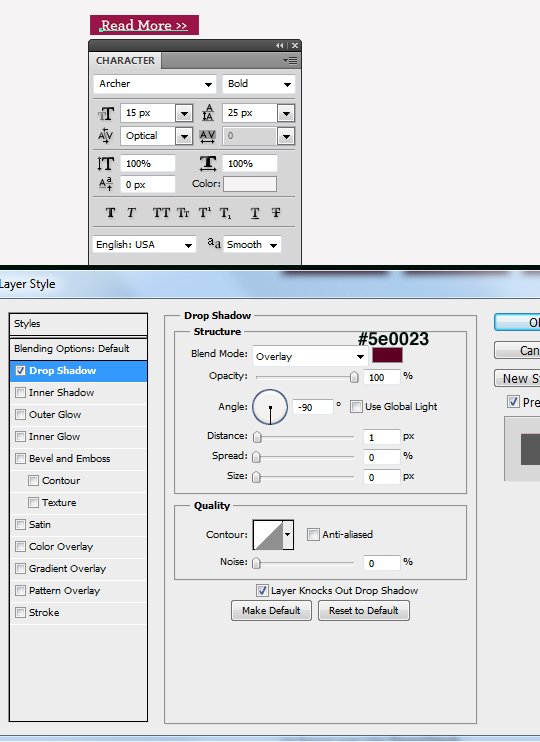
Task: Enable Small Caps text style
Action: 183,213
